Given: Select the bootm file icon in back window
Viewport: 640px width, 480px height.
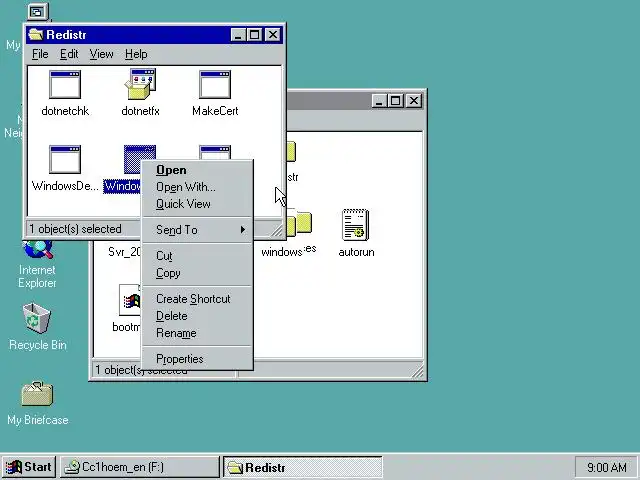Looking at the screenshot, I should click(130, 300).
